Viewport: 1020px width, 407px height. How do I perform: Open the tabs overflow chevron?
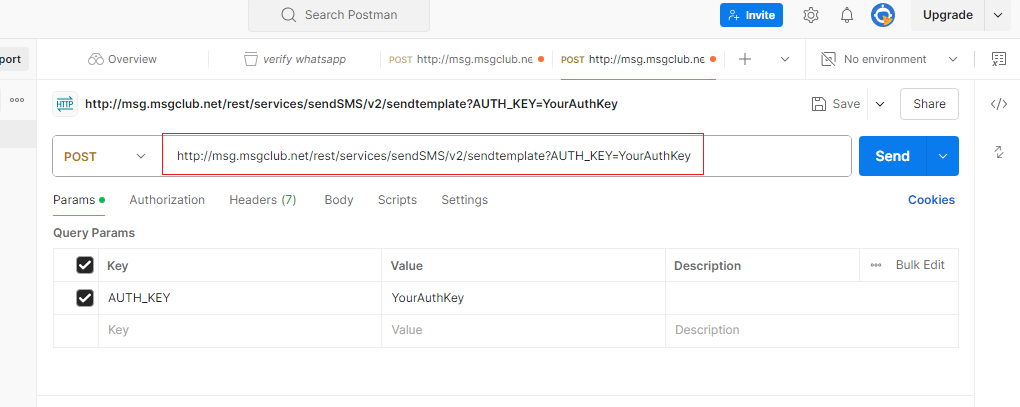pyautogui.click(x=785, y=59)
